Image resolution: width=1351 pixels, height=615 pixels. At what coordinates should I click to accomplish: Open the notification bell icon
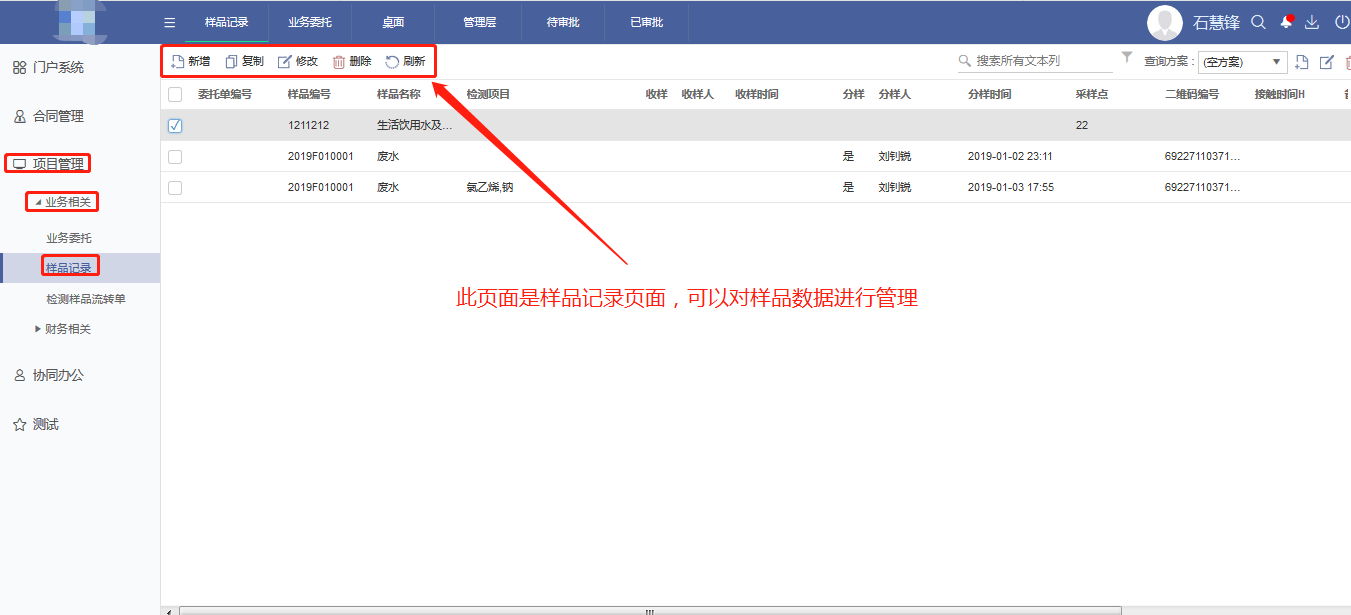tap(1286, 22)
